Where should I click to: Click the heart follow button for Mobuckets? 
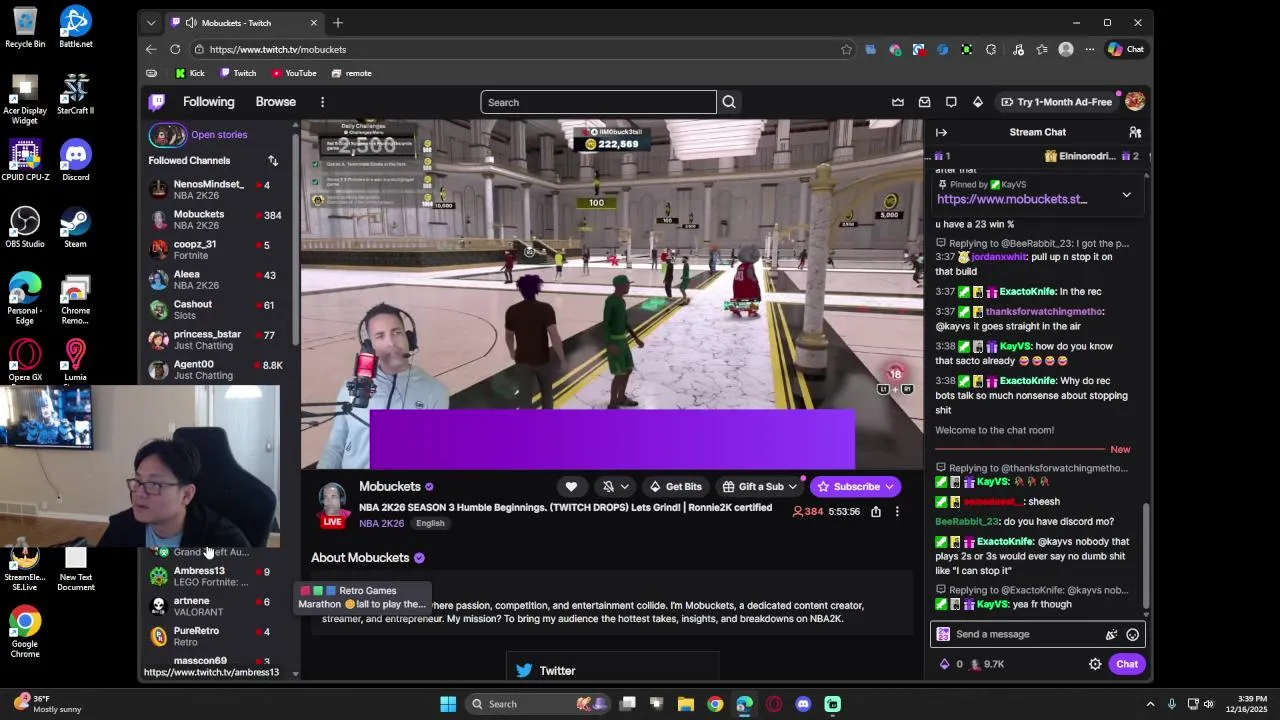tap(571, 487)
